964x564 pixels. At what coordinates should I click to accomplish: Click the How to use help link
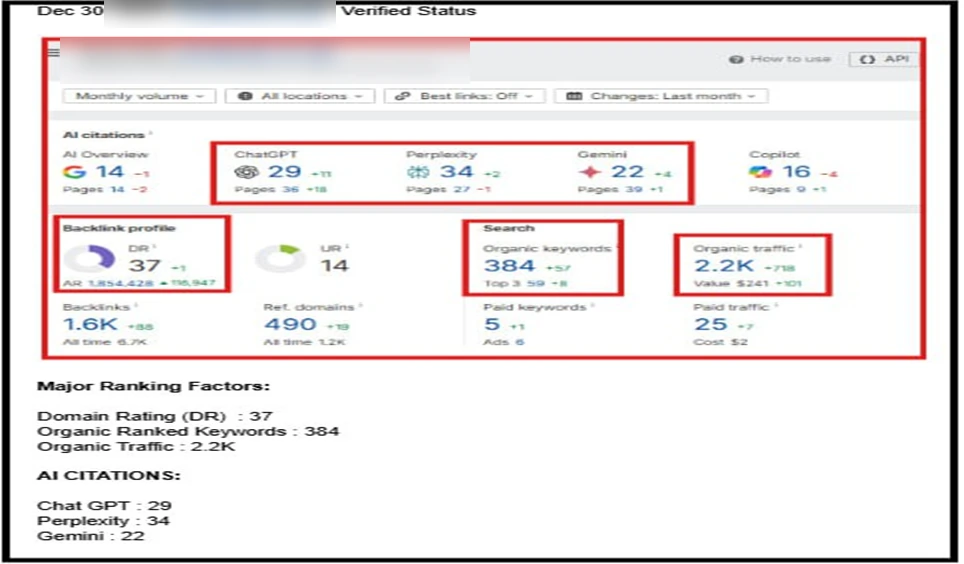pos(780,59)
